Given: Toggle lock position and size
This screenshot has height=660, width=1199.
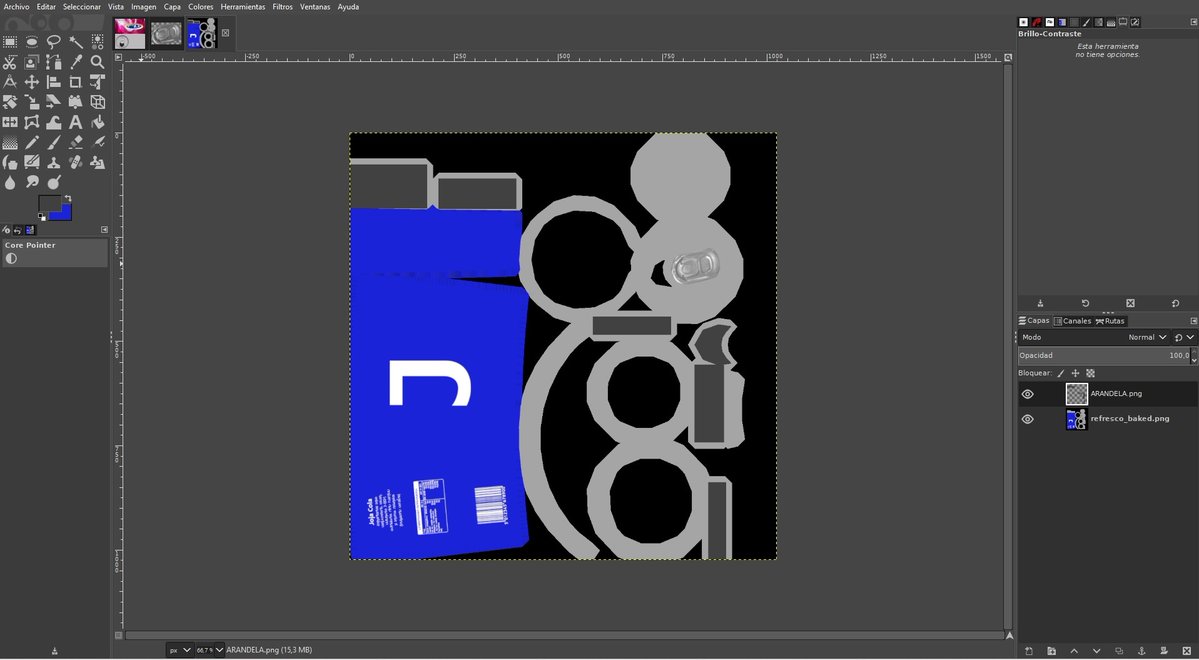Looking at the screenshot, I should tap(1075, 373).
